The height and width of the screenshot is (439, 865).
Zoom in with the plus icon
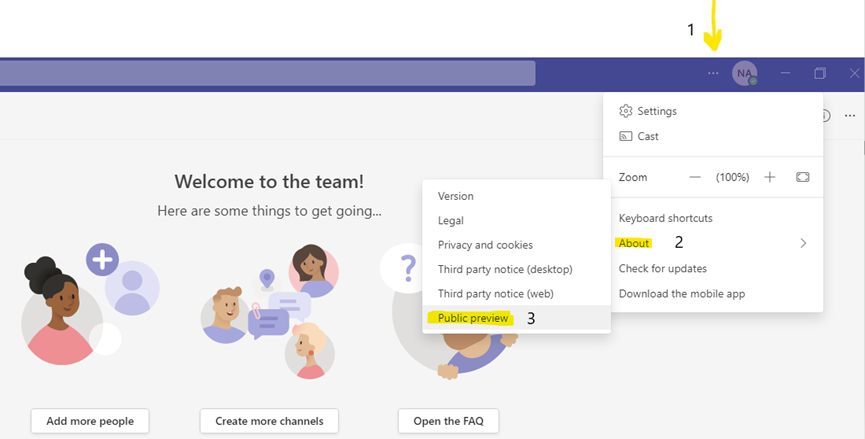(770, 177)
